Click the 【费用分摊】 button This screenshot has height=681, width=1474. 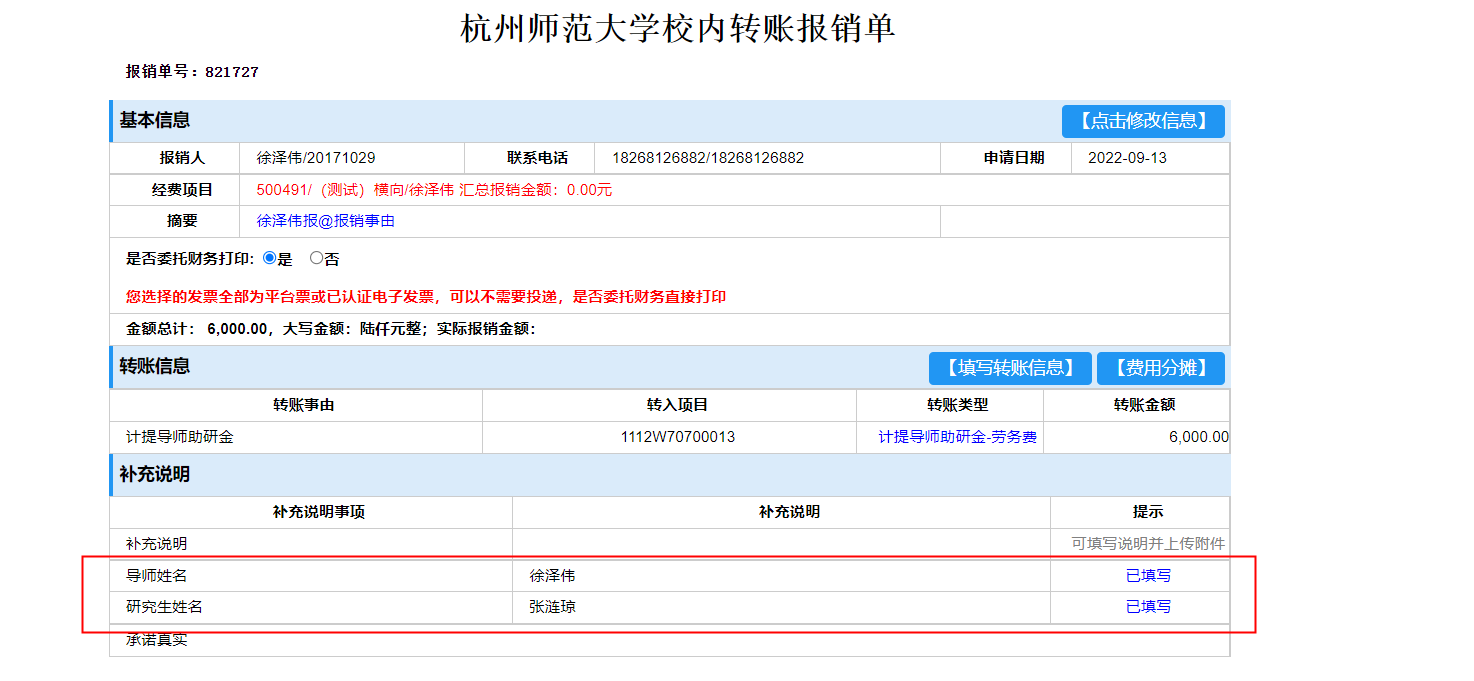click(x=1161, y=368)
